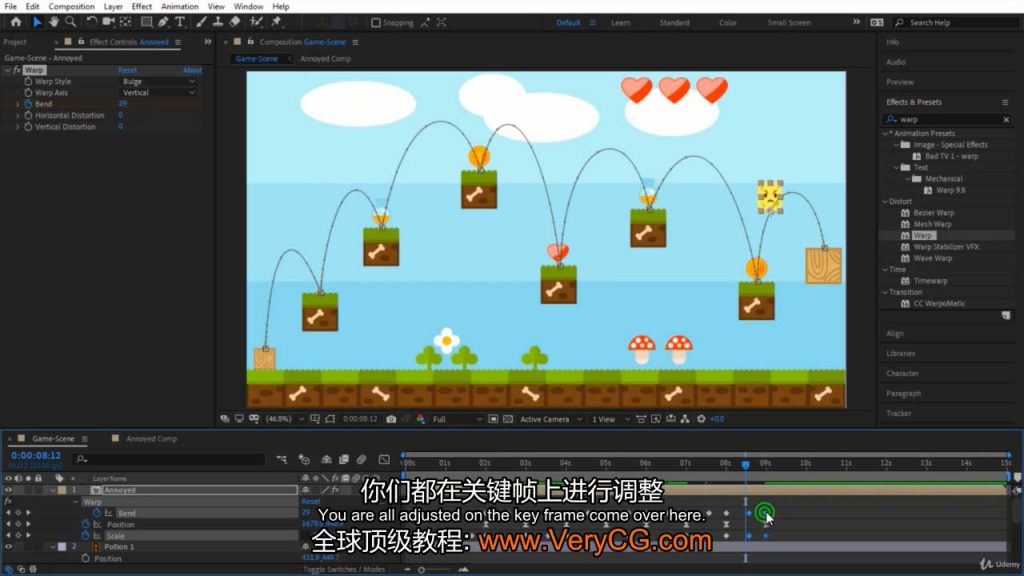The height and width of the screenshot is (576, 1024).
Task: Hide the Annoyed layer using its eye
Action: [8, 490]
